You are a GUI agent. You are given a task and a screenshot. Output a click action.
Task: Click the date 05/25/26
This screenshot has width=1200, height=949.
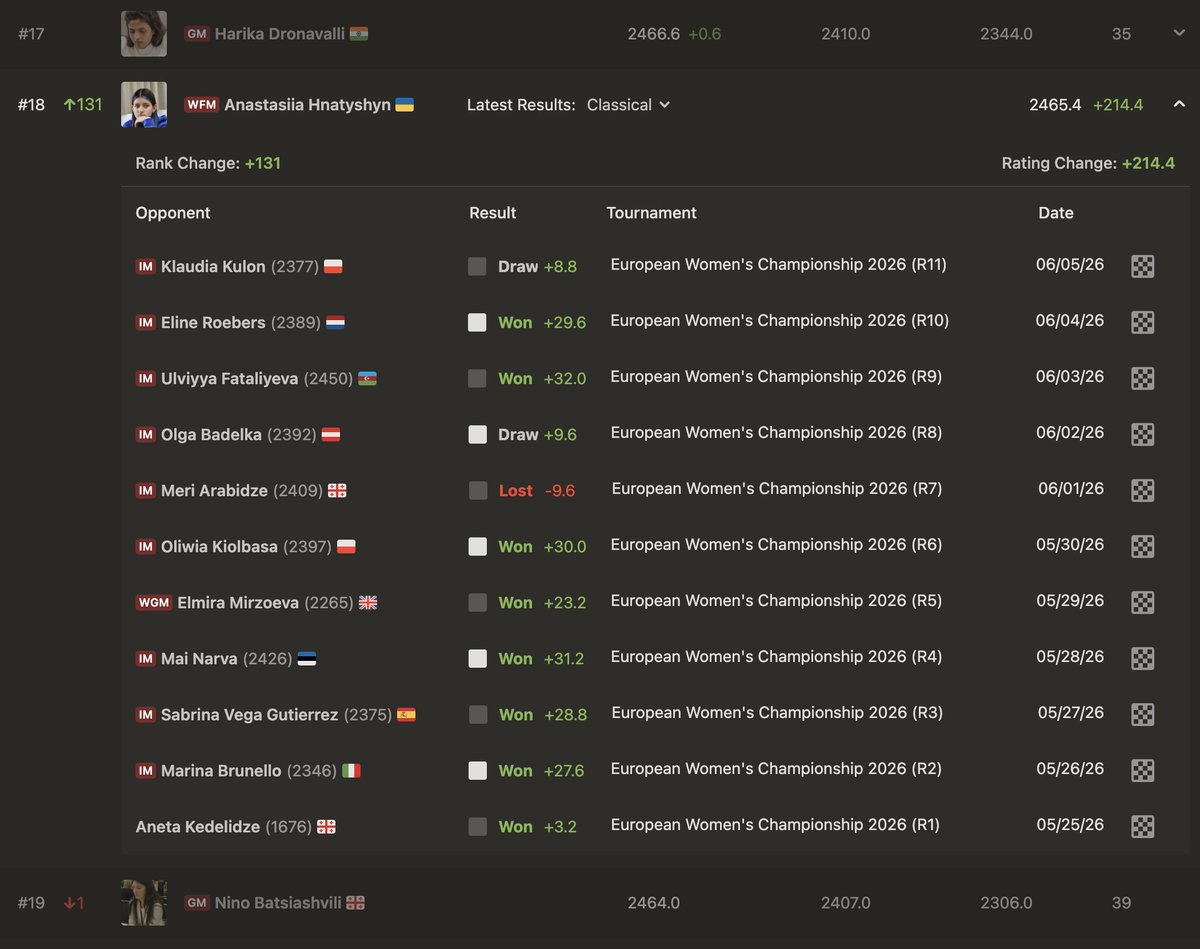(1070, 825)
